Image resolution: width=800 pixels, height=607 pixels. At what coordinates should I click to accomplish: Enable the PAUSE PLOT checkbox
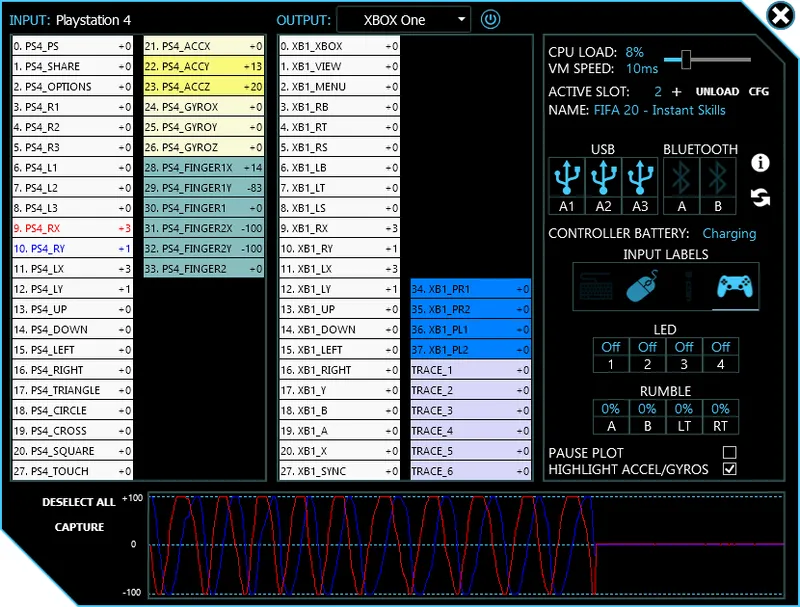[x=729, y=452]
